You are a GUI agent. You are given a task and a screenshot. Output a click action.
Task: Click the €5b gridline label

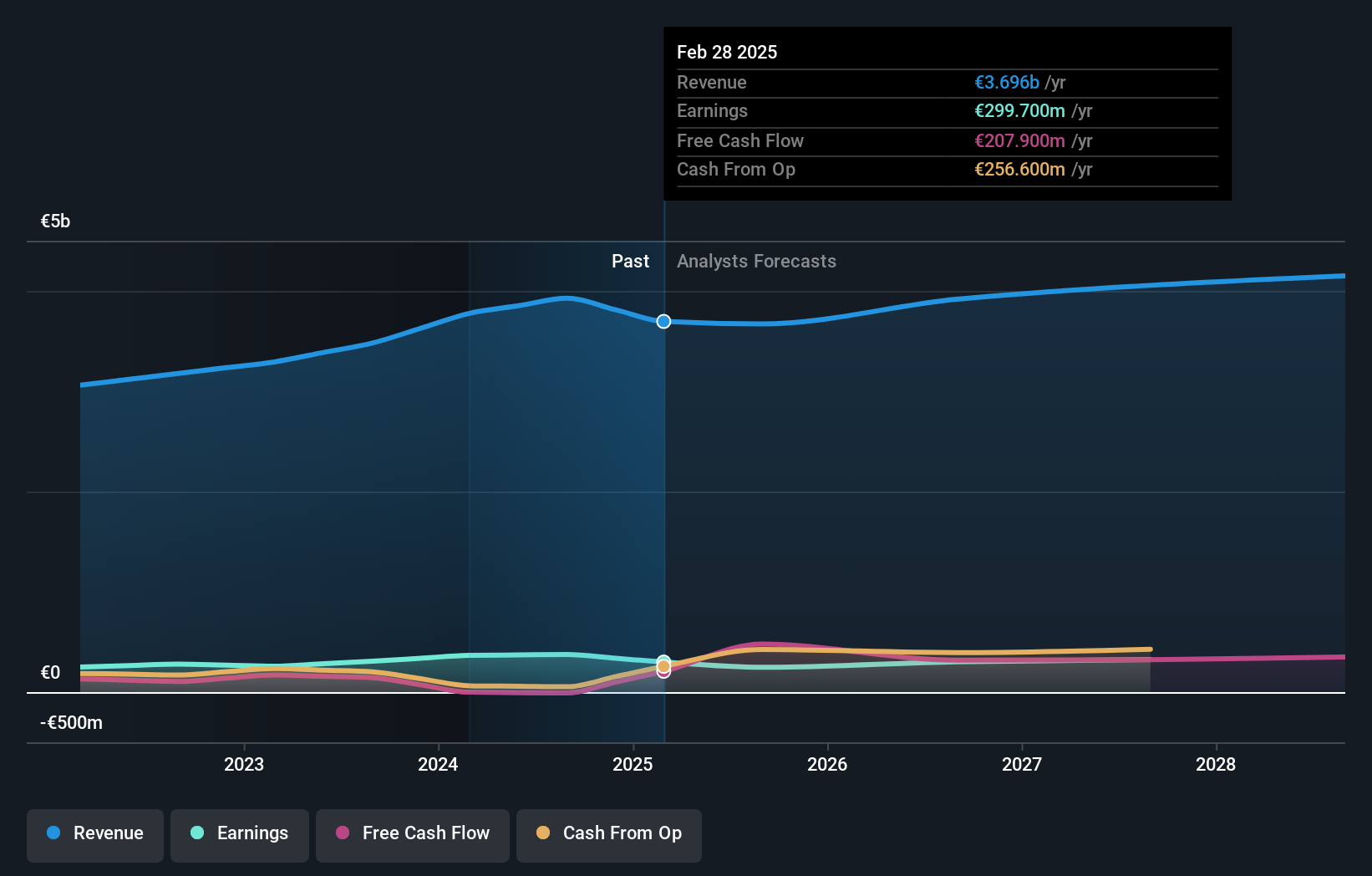click(54, 220)
